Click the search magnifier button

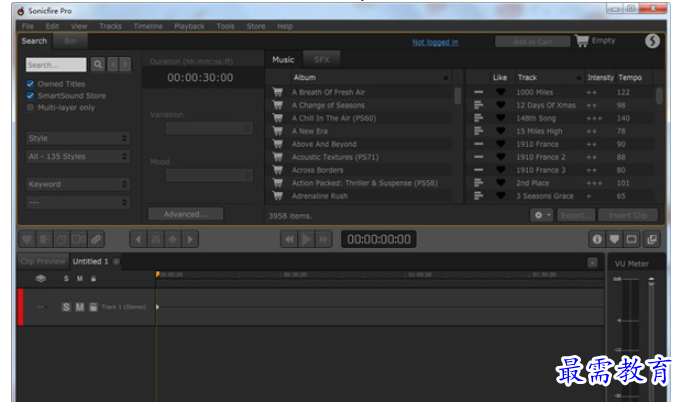pos(98,65)
